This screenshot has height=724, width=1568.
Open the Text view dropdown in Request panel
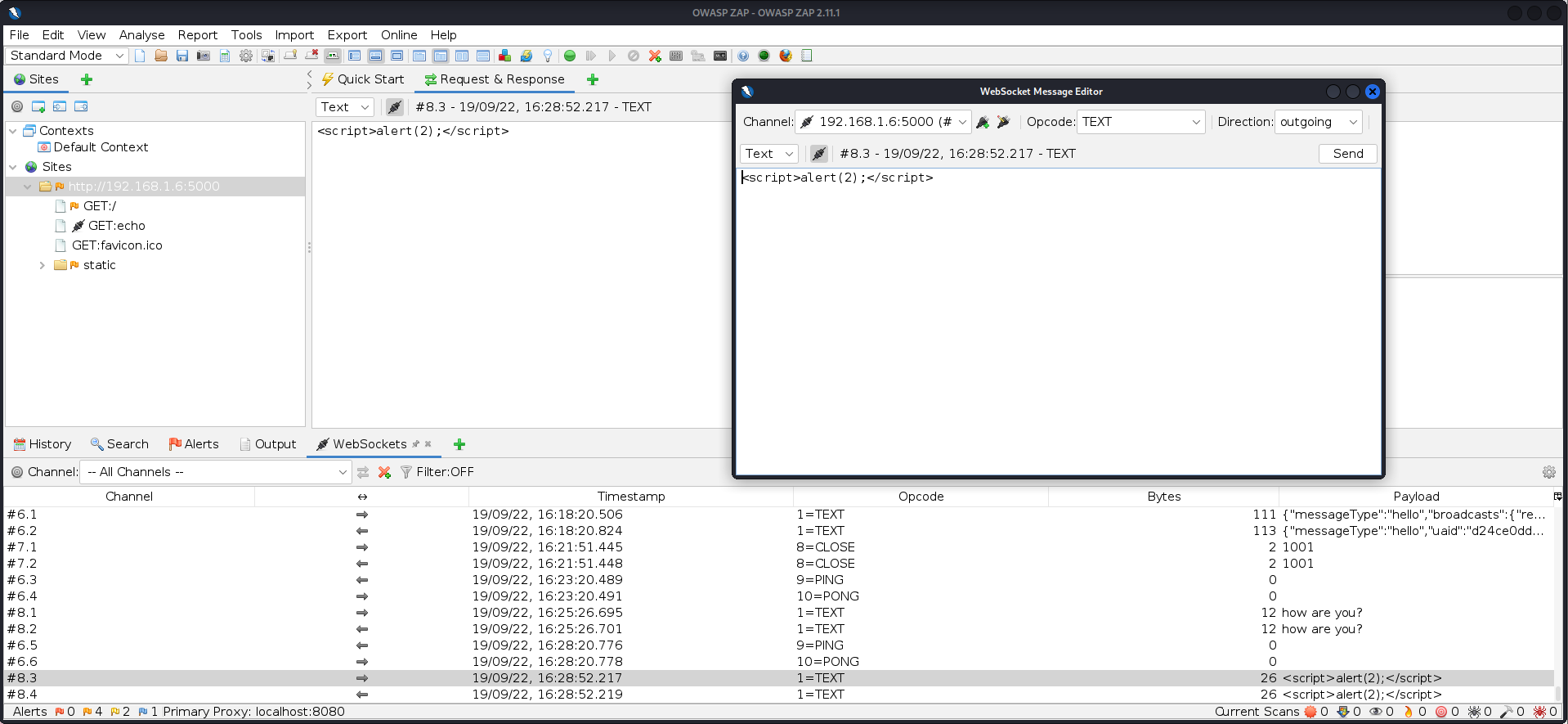[345, 107]
